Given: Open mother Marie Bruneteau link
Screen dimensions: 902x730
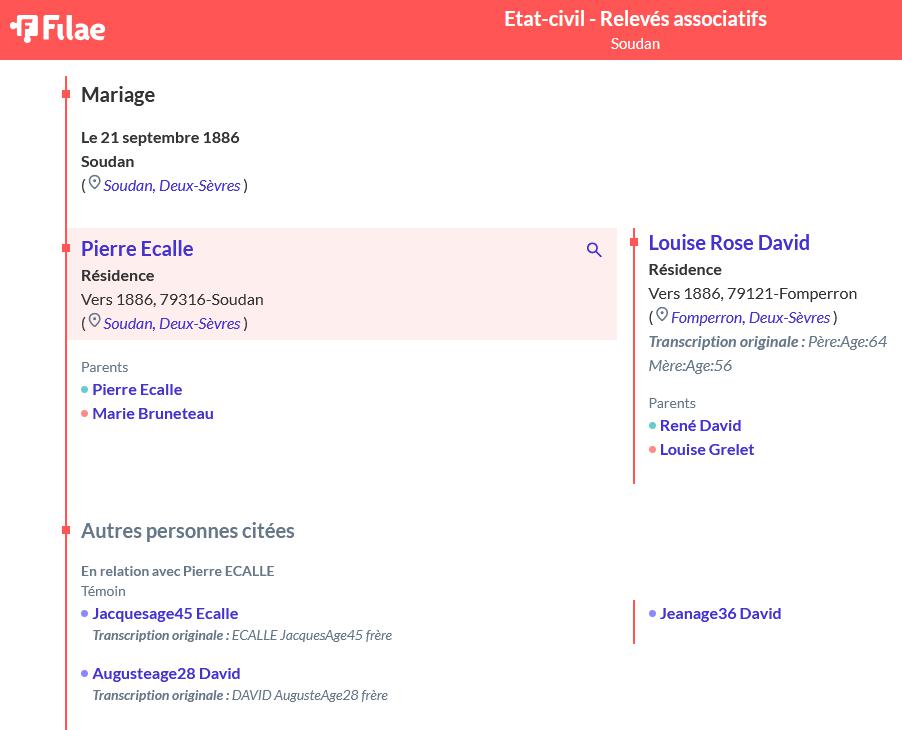Looking at the screenshot, I should coord(153,414).
